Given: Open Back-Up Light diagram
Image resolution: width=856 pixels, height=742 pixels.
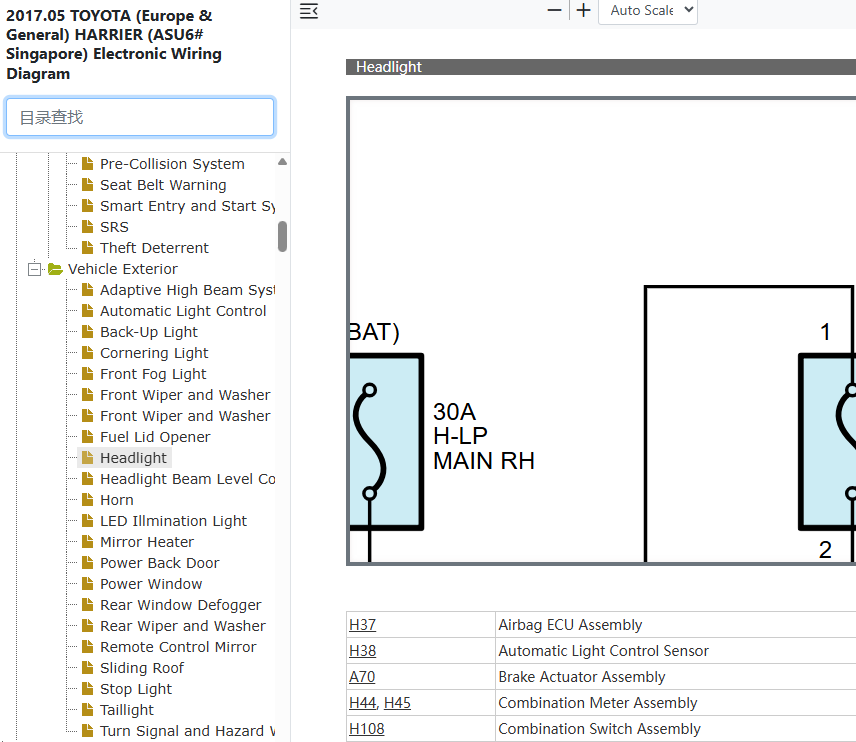Looking at the screenshot, I should [148, 332].
